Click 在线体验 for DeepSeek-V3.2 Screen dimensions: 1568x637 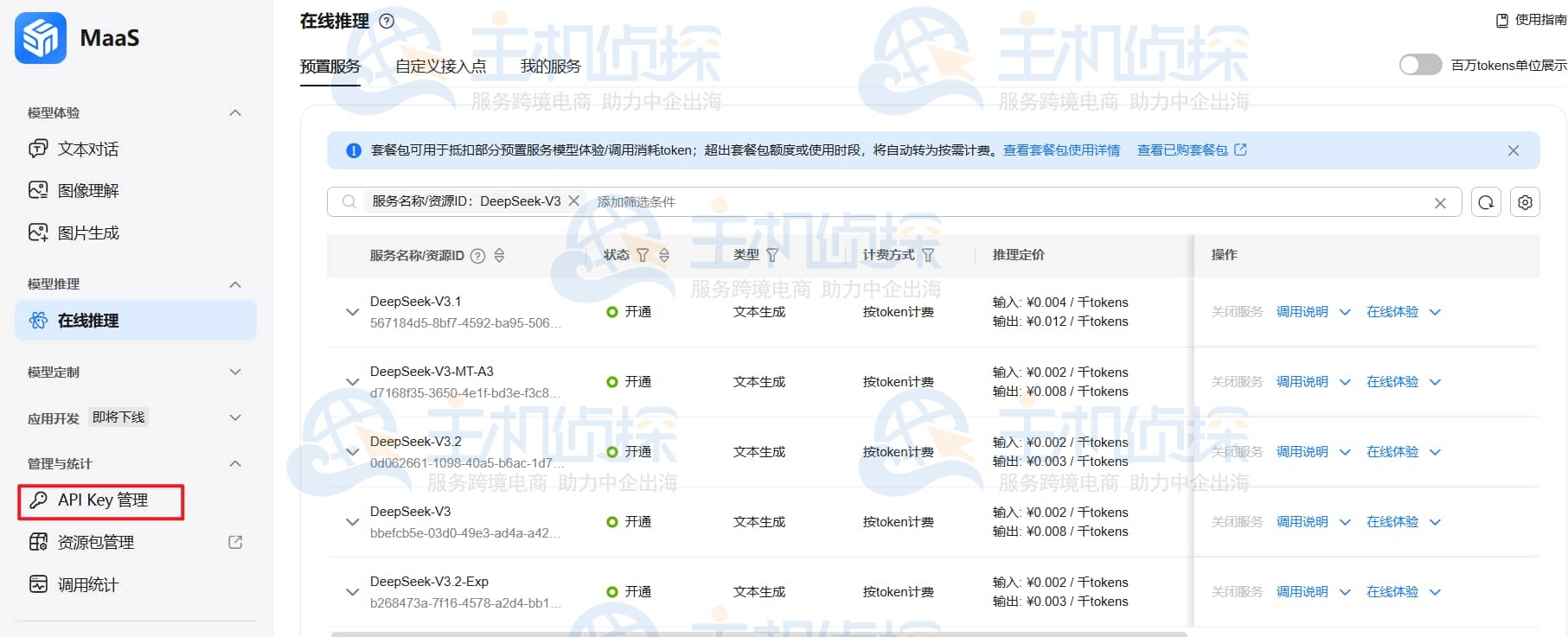(1392, 452)
